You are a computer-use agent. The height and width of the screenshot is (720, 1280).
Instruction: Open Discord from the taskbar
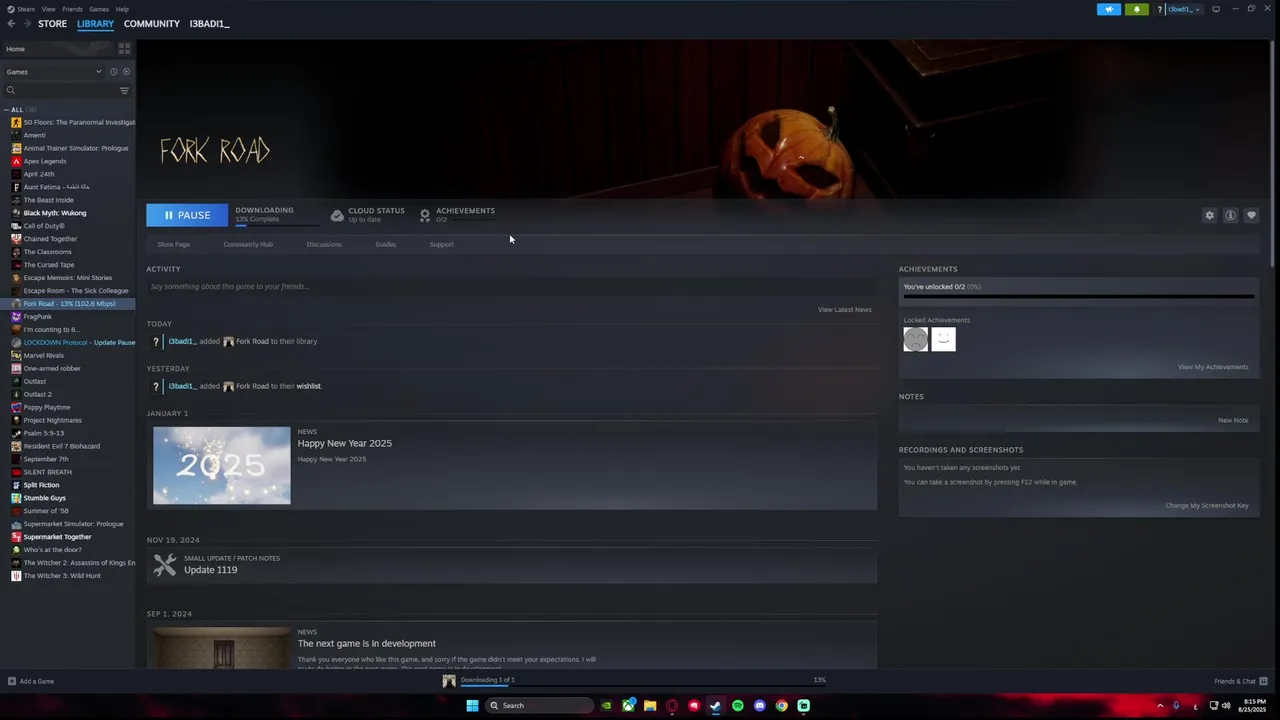pos(760,705)
